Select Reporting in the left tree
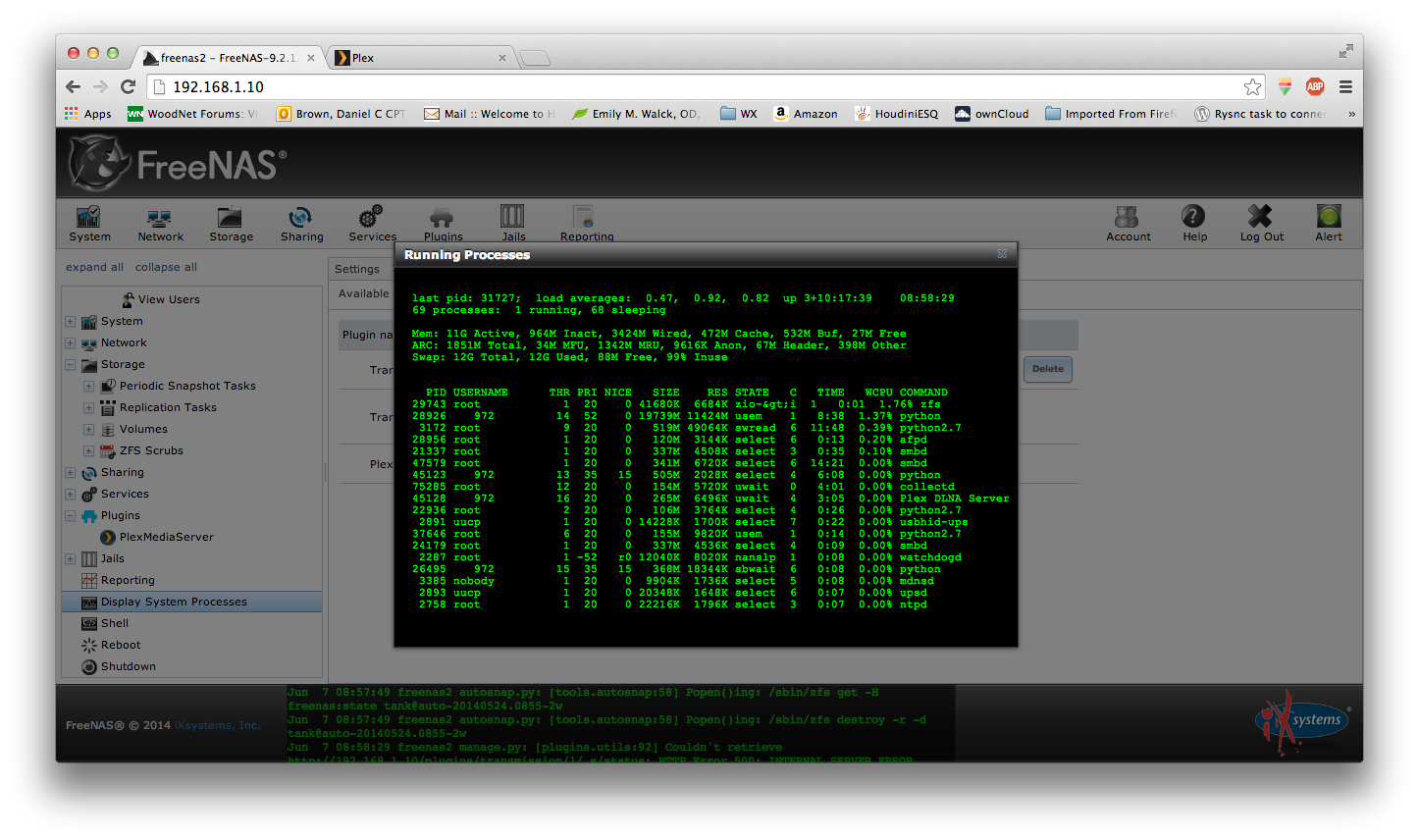The height and width of the screenshot is (840, 1419). pyautogui.click(x=118, y=581)
